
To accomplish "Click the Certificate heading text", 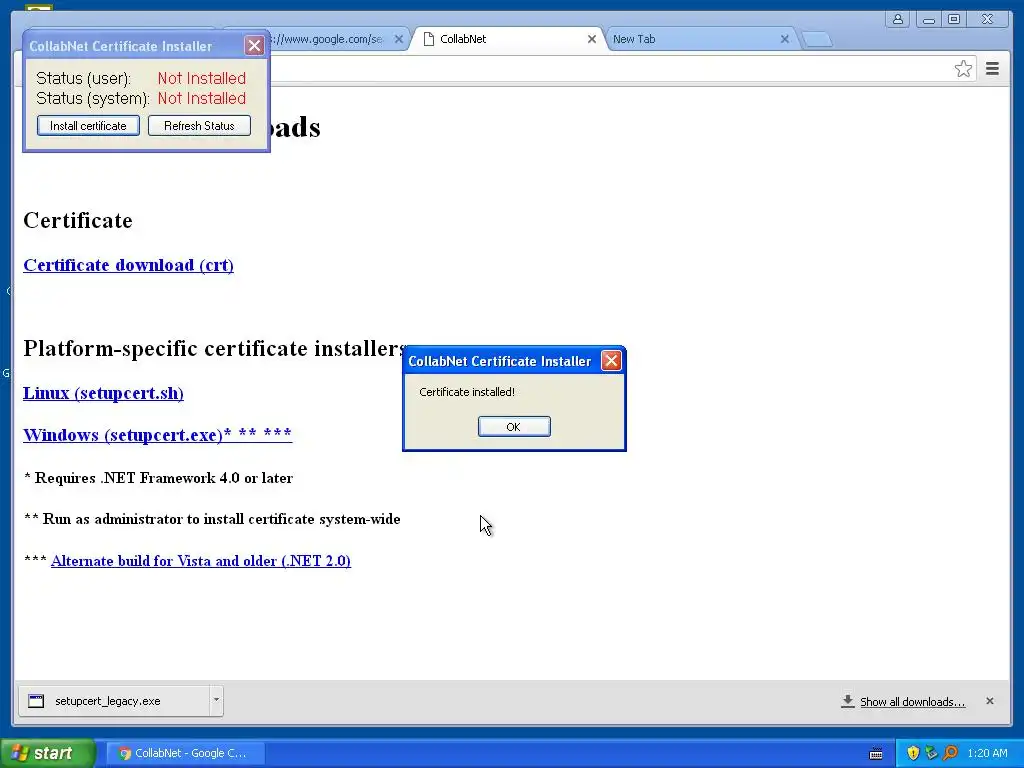I will (78, 221).
